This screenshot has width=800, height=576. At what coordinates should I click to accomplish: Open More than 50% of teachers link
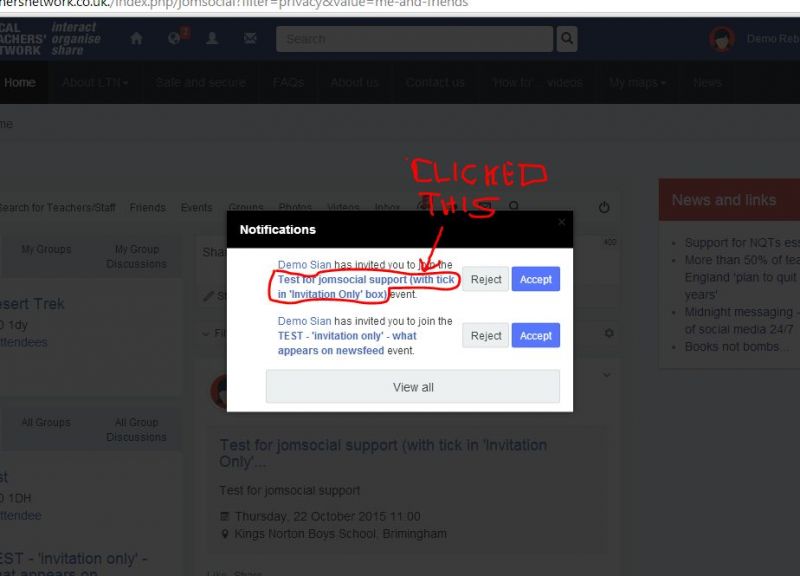(x=742, y=277)
